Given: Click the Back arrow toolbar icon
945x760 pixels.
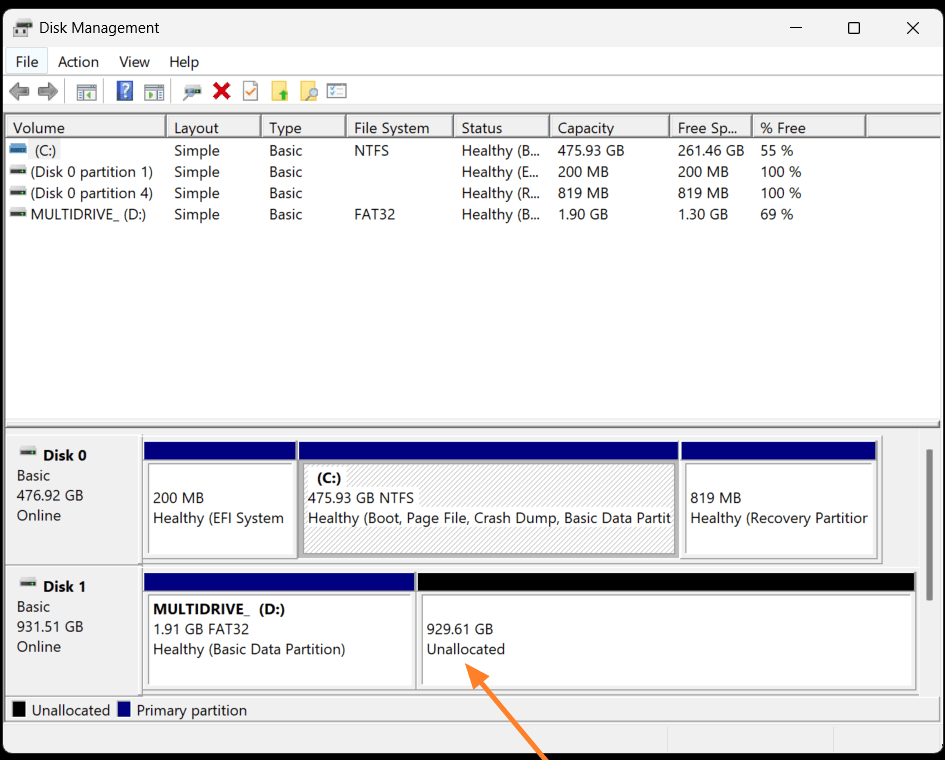Looking at the screenshot, I should point(19,92).
